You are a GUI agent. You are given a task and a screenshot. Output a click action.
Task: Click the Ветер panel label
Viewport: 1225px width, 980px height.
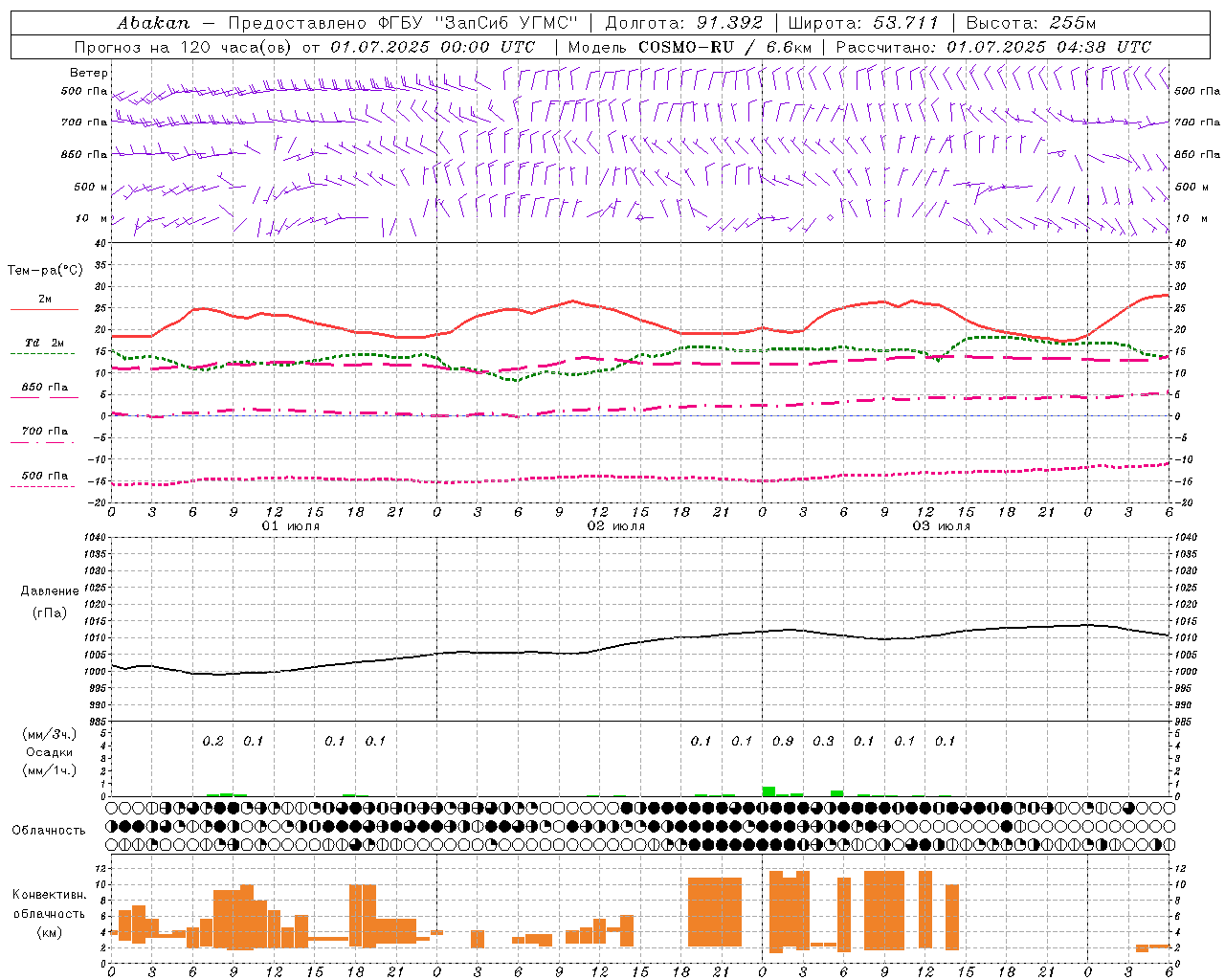coord(89,73)
